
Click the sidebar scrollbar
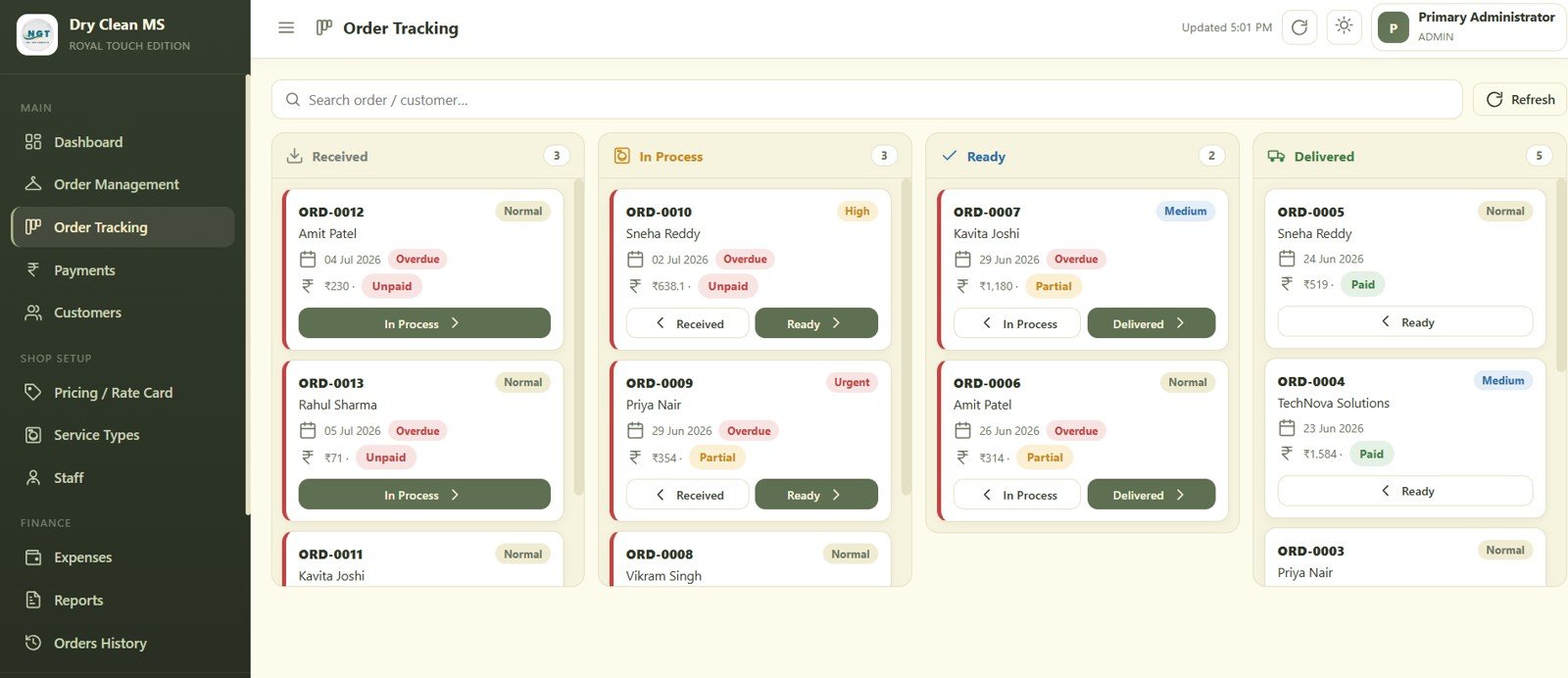pos(248,294)
